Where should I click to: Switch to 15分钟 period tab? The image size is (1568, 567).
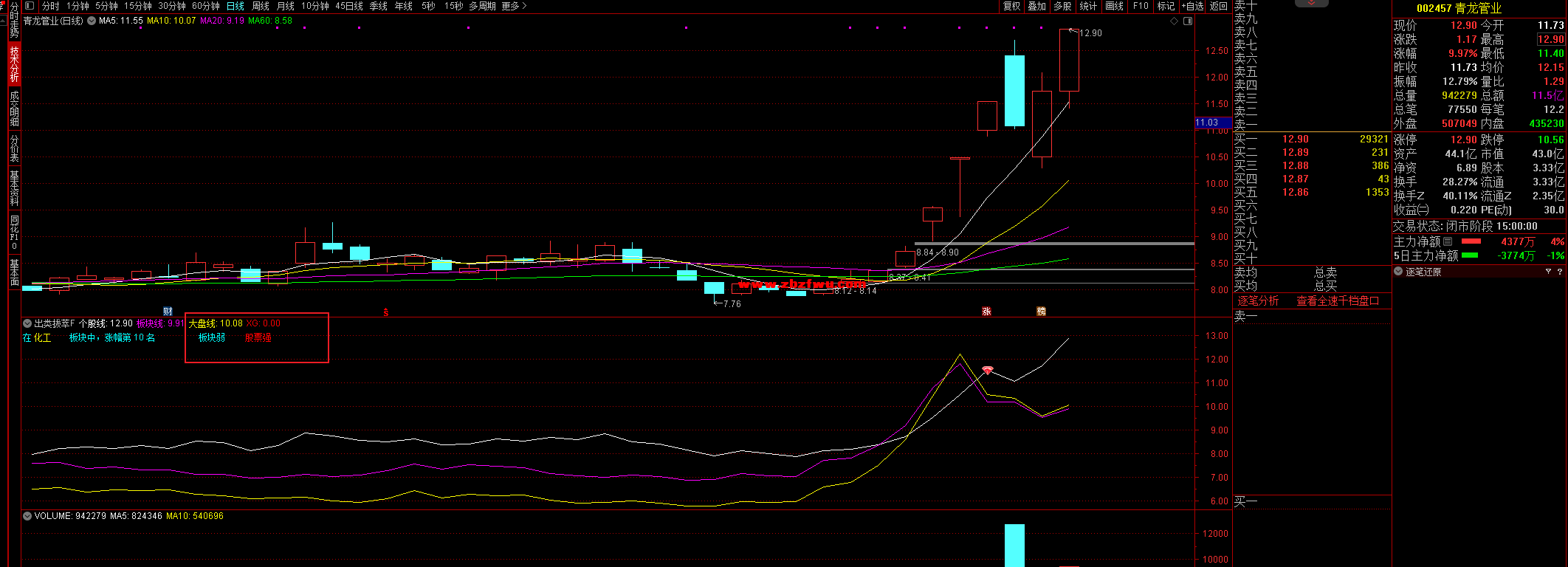point(137,6)
